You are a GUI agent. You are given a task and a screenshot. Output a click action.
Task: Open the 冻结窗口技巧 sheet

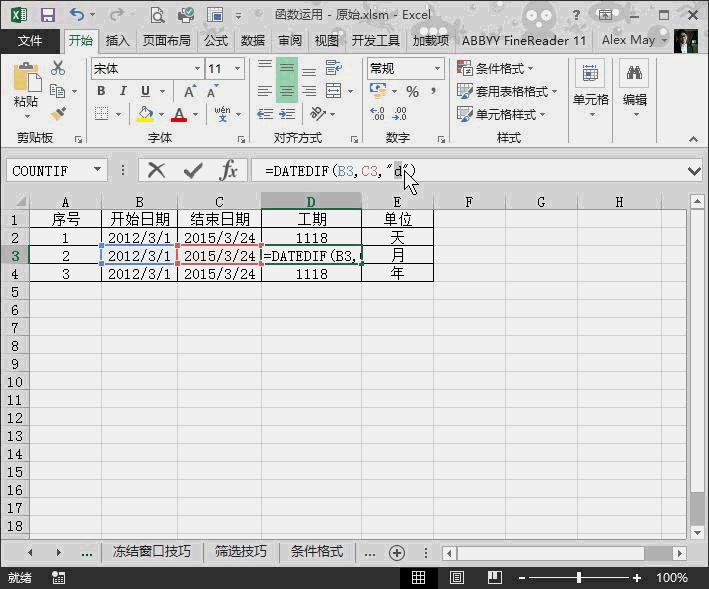[151, 551]
